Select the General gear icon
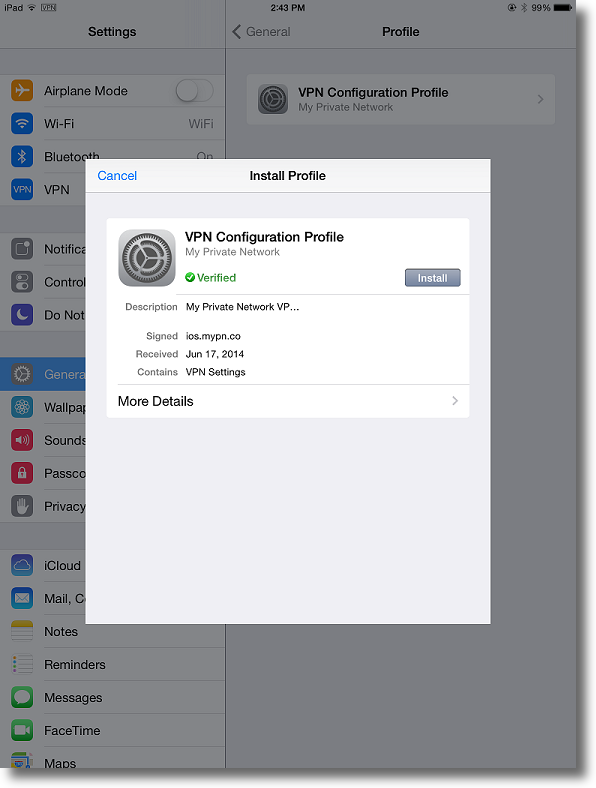This screenshot has width=596, height=788. click(x=22, y=374)
